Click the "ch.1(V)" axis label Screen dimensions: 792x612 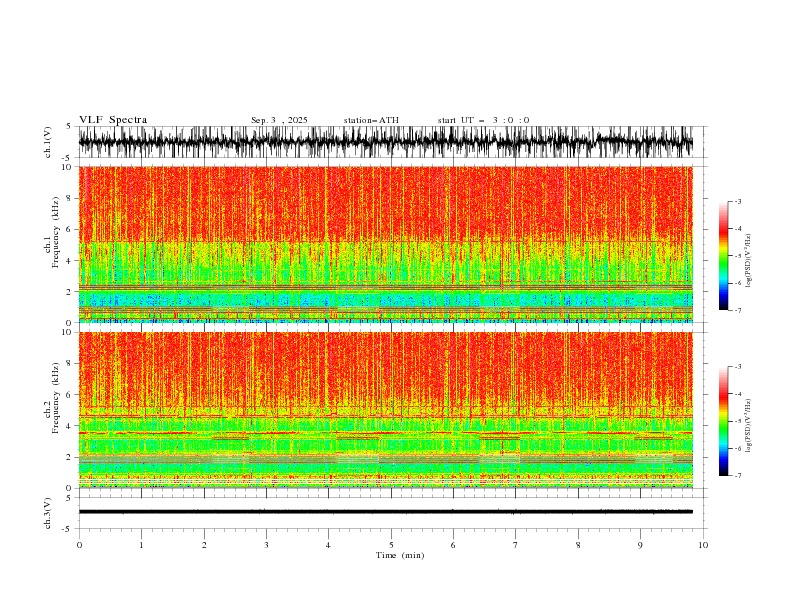(x=48, y=142)
